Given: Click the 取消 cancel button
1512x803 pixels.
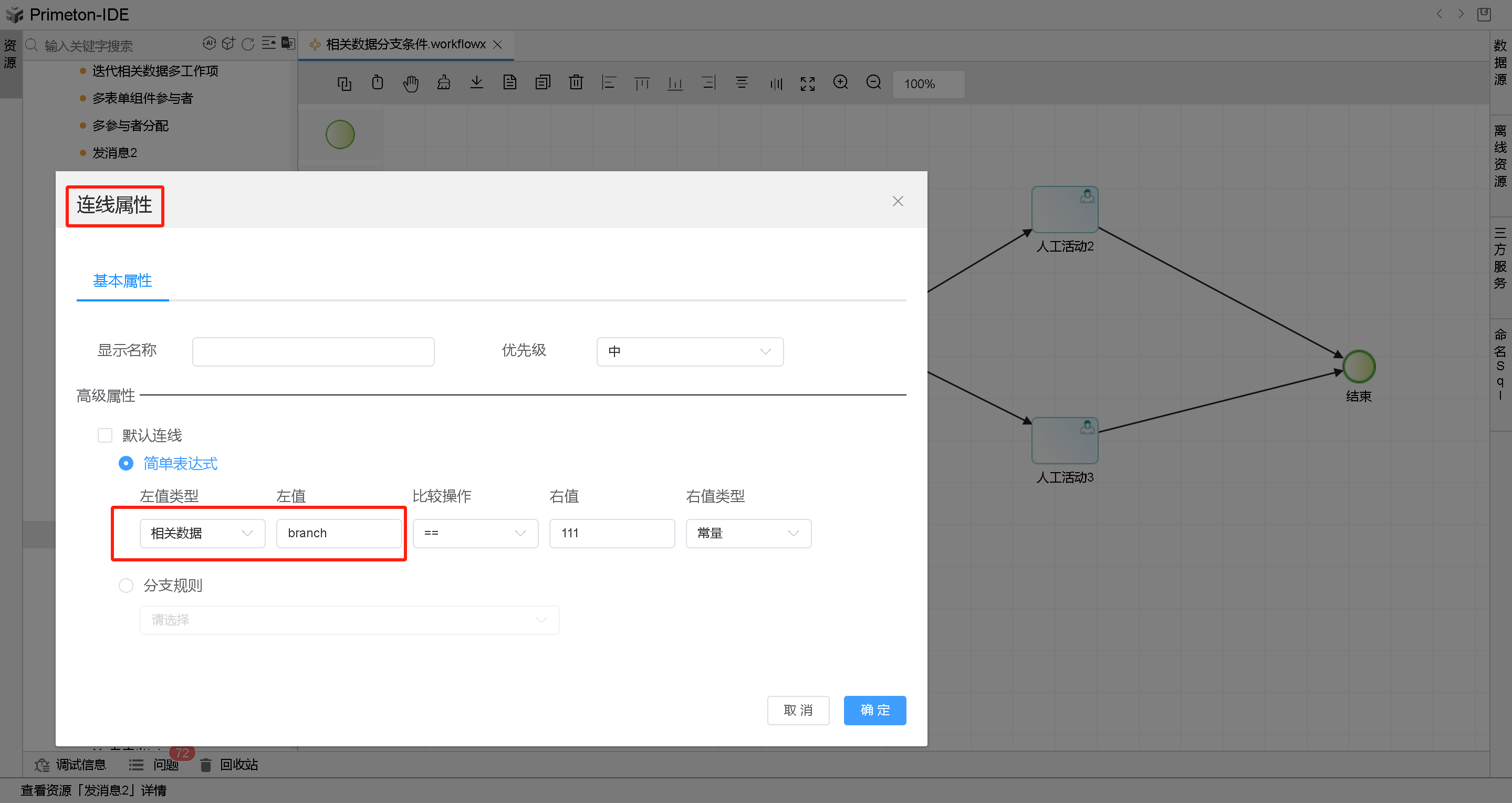Looking at the screenshot, I should pyautogui.click(x=801, y=710).
